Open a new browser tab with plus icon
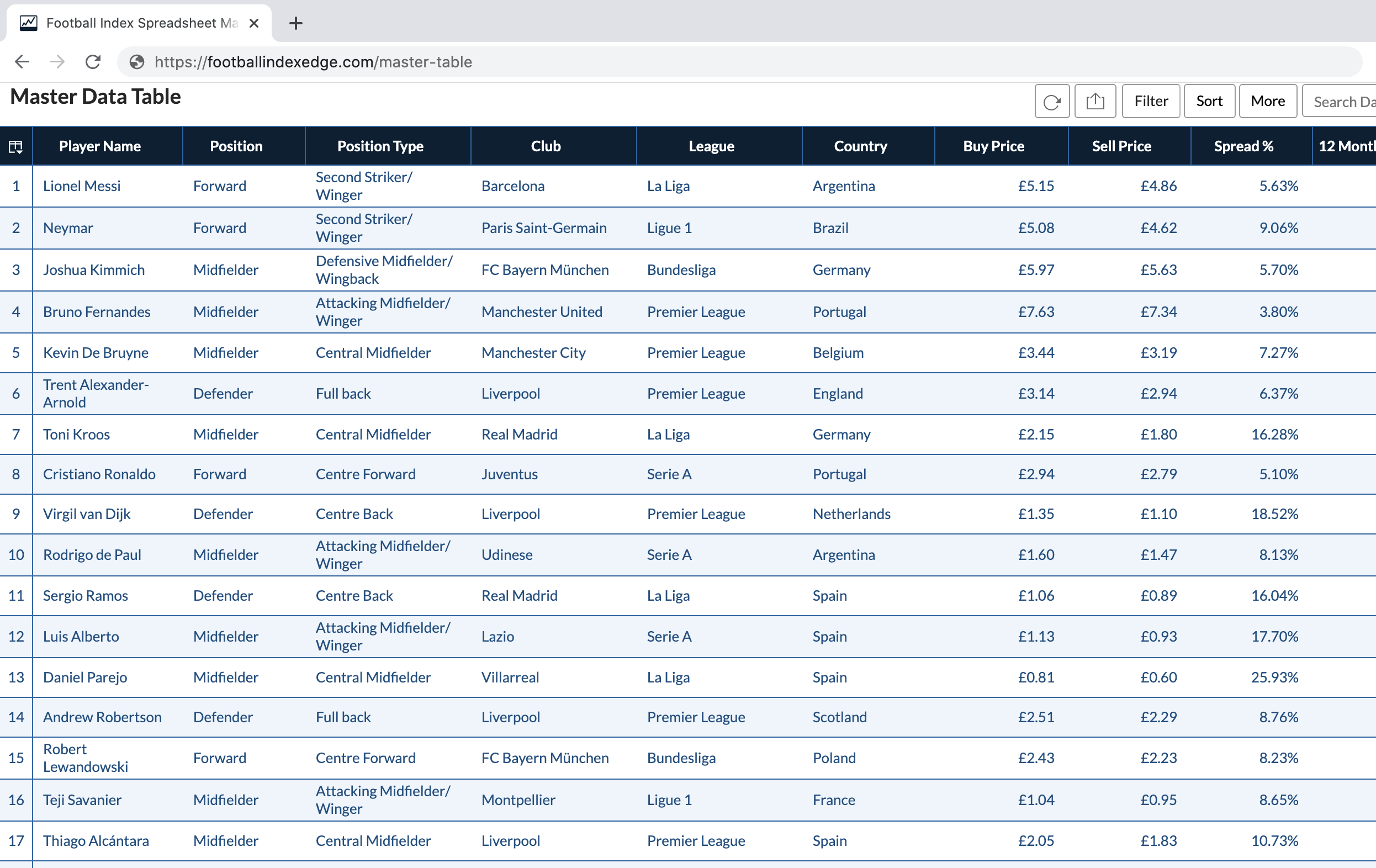Viewport: 1376px width, 868px height. pyautogui.click(x=295, y=23)
